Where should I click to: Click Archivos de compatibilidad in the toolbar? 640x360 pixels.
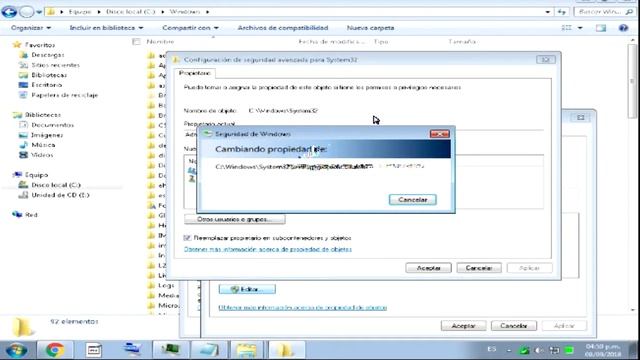pos(282,28)
